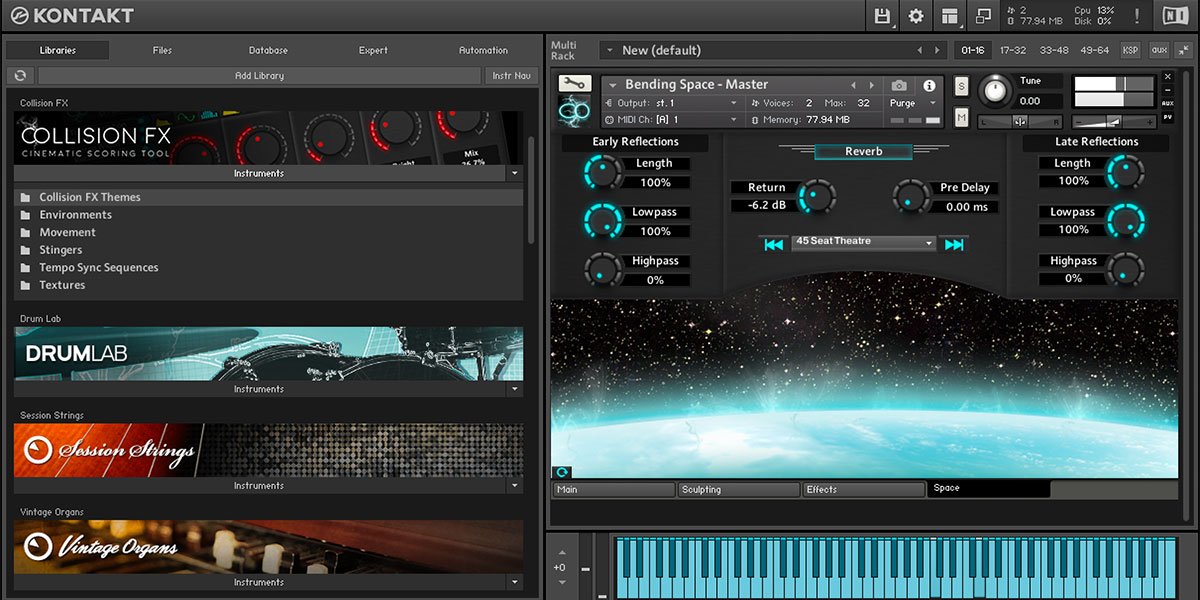Go to previous reverb preset arrow

[x=773, y=244]
